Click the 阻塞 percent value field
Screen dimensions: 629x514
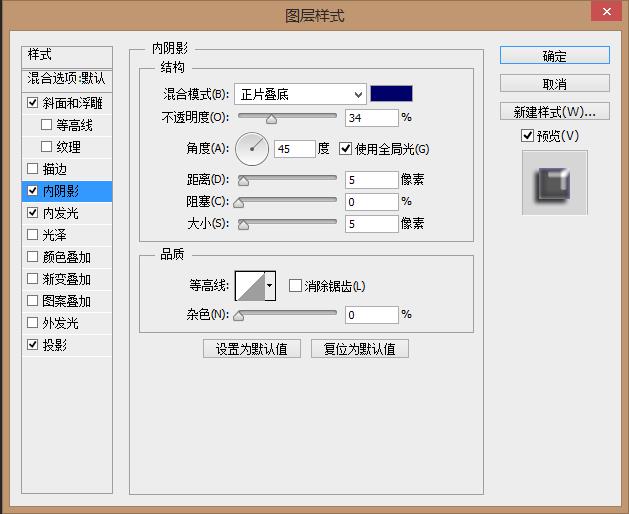point(371,202)
